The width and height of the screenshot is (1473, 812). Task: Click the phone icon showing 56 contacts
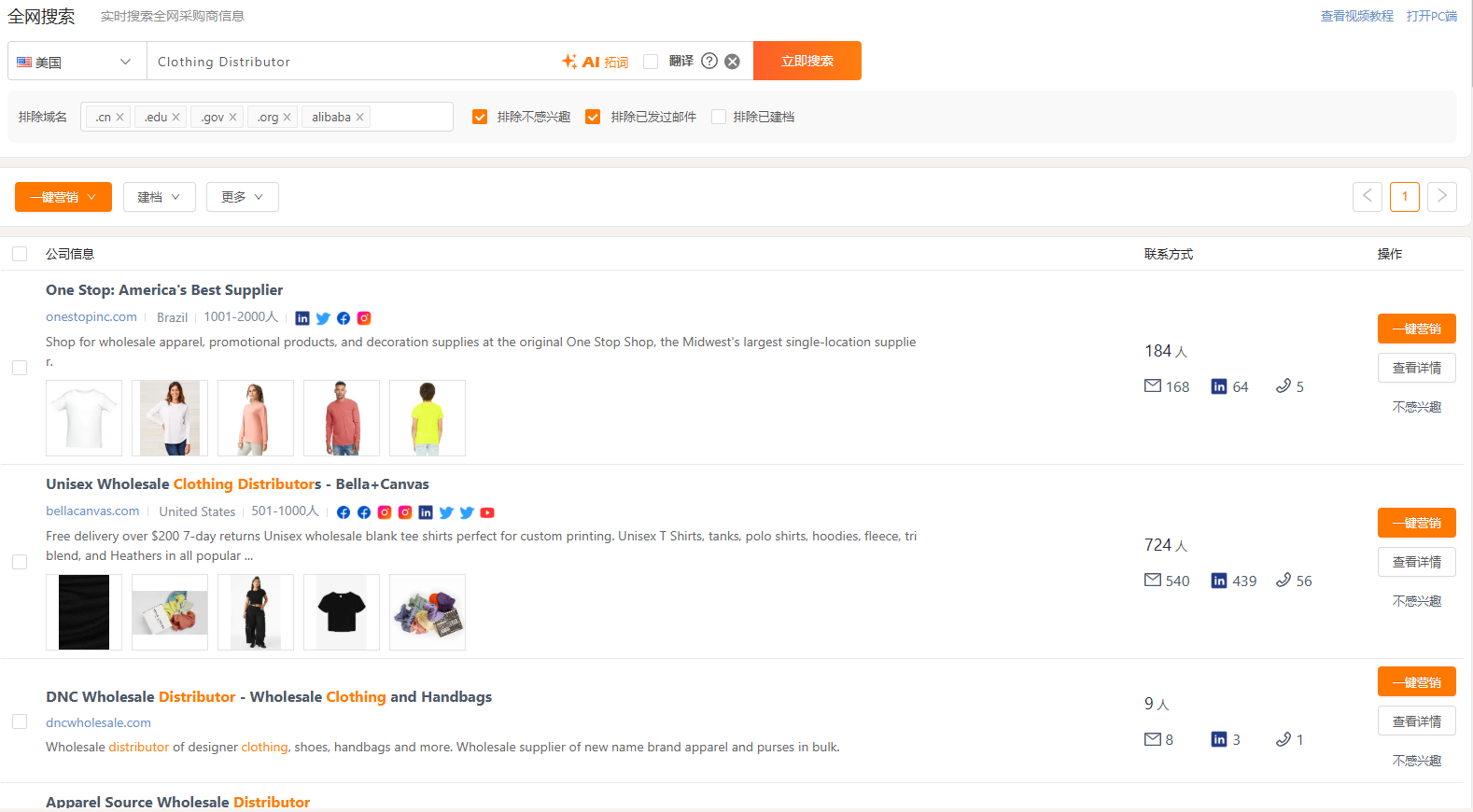(1284, 581)
